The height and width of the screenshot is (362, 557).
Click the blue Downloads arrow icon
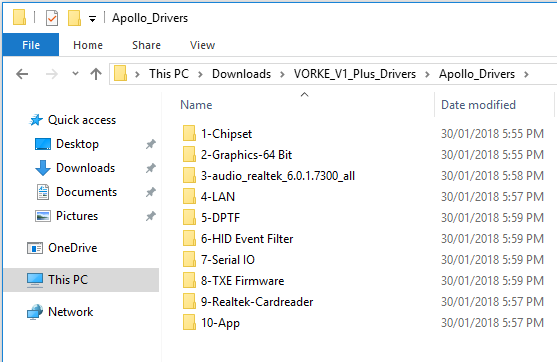point(43,168)
